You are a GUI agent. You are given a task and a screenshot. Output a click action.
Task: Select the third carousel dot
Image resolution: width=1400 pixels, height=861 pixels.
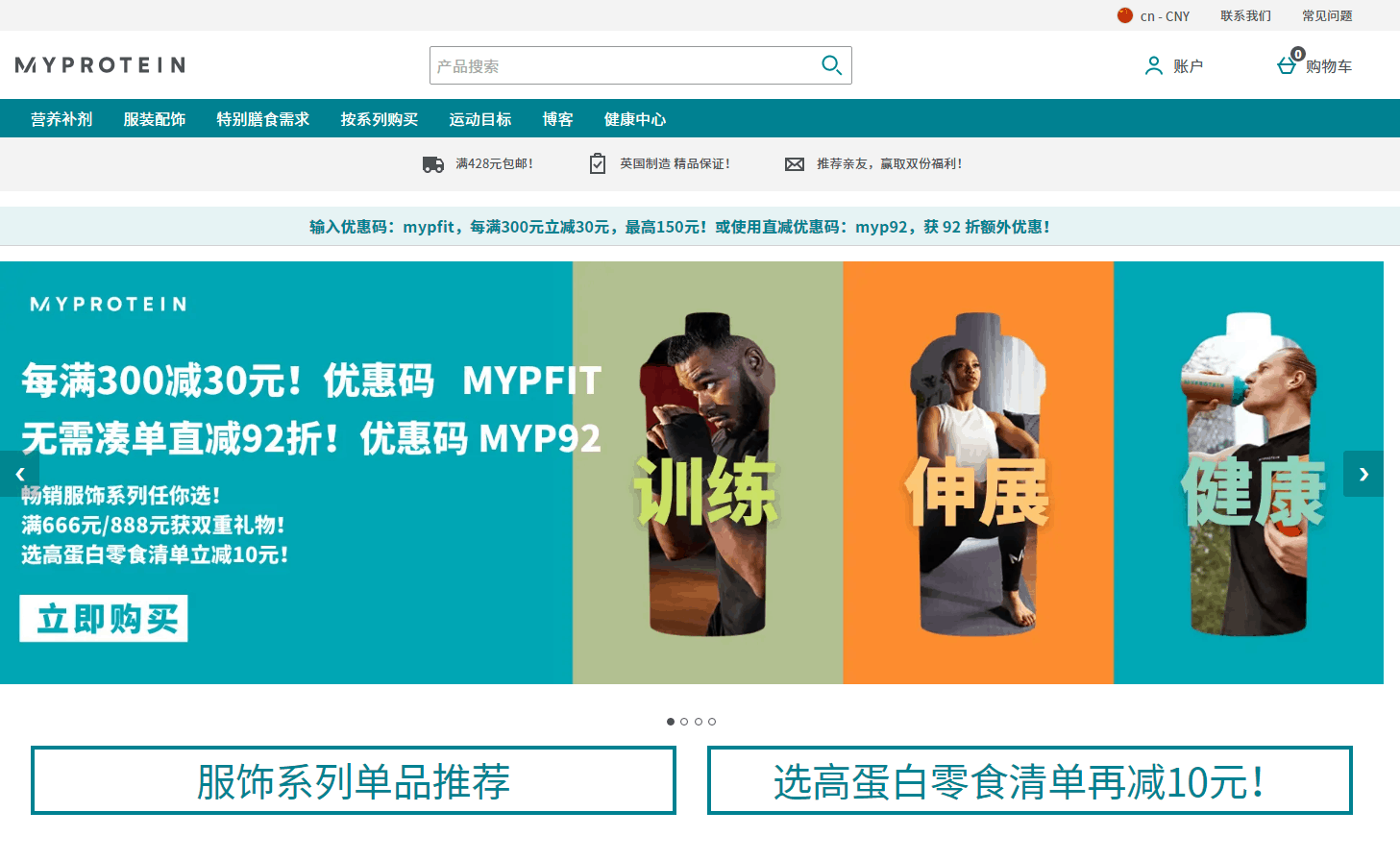pyautogui.click(x=699, y=722)
